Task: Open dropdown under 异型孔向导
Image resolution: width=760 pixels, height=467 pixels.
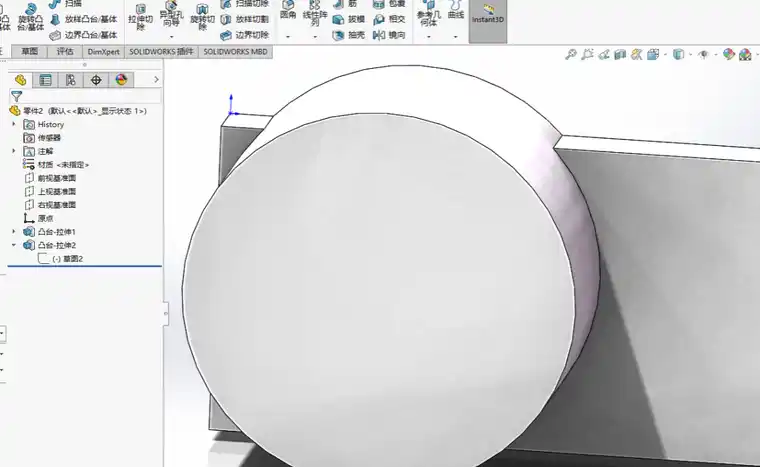Action: (171, 37)
